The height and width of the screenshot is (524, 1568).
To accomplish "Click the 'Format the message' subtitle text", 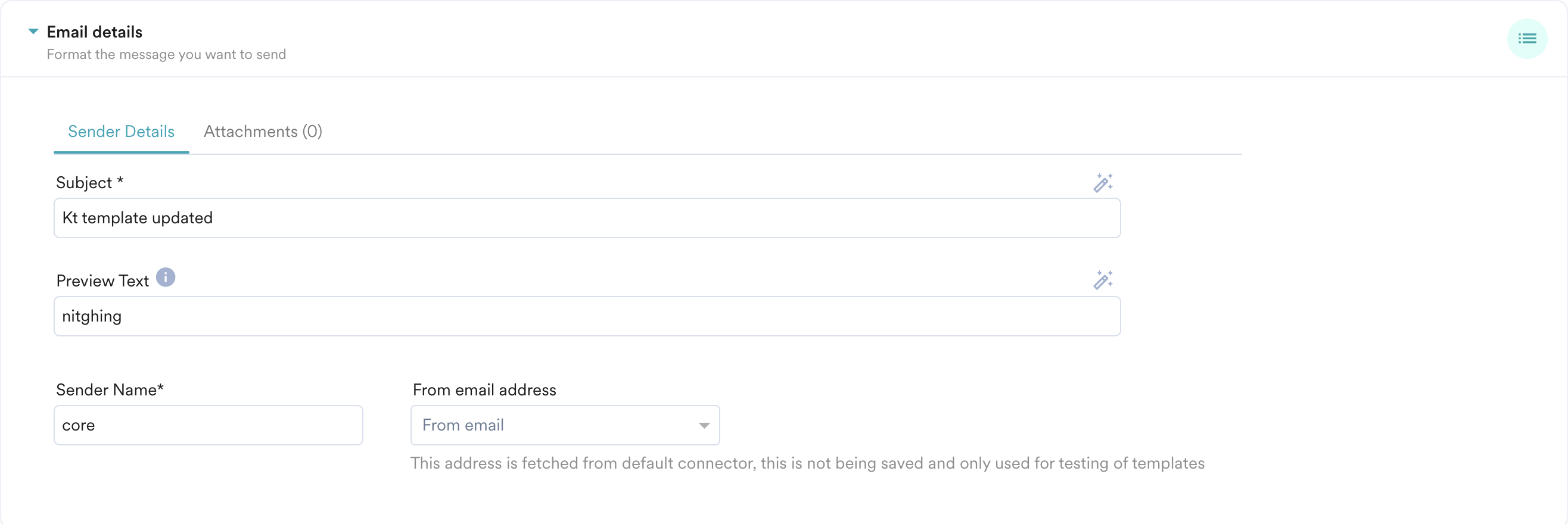I will pyautogui.click(x=166, y=54).
